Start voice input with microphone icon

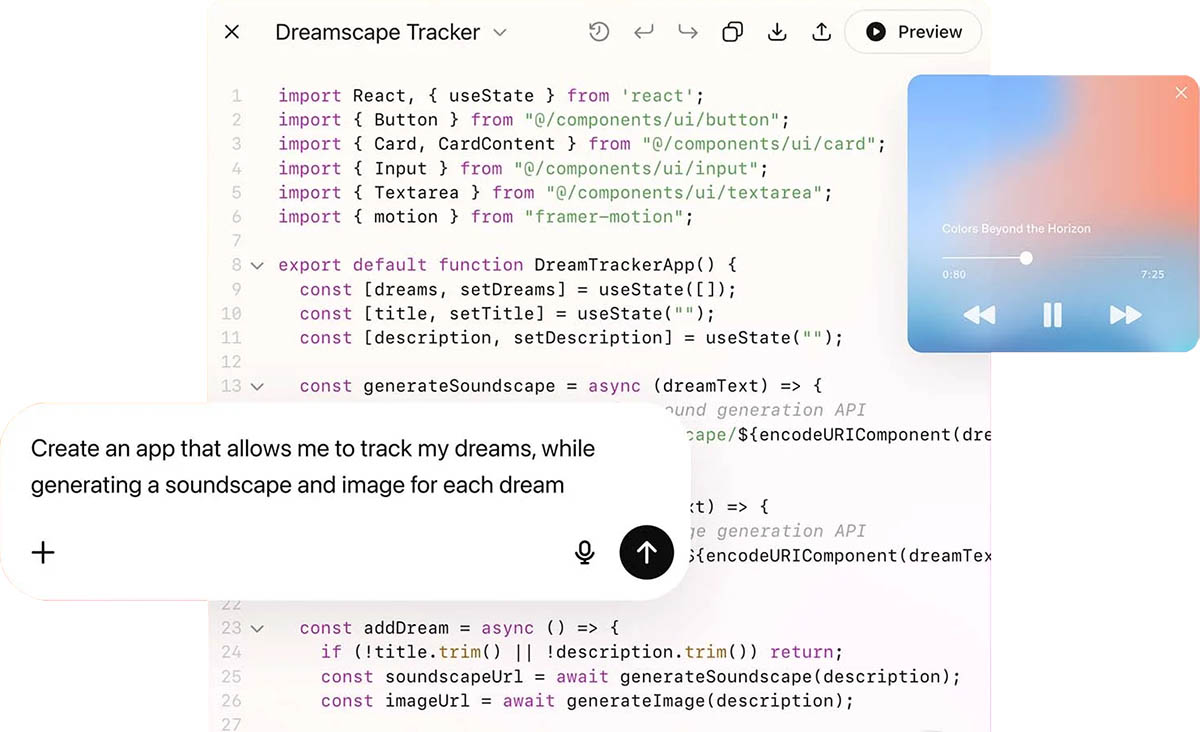click(x=585, y=552)
